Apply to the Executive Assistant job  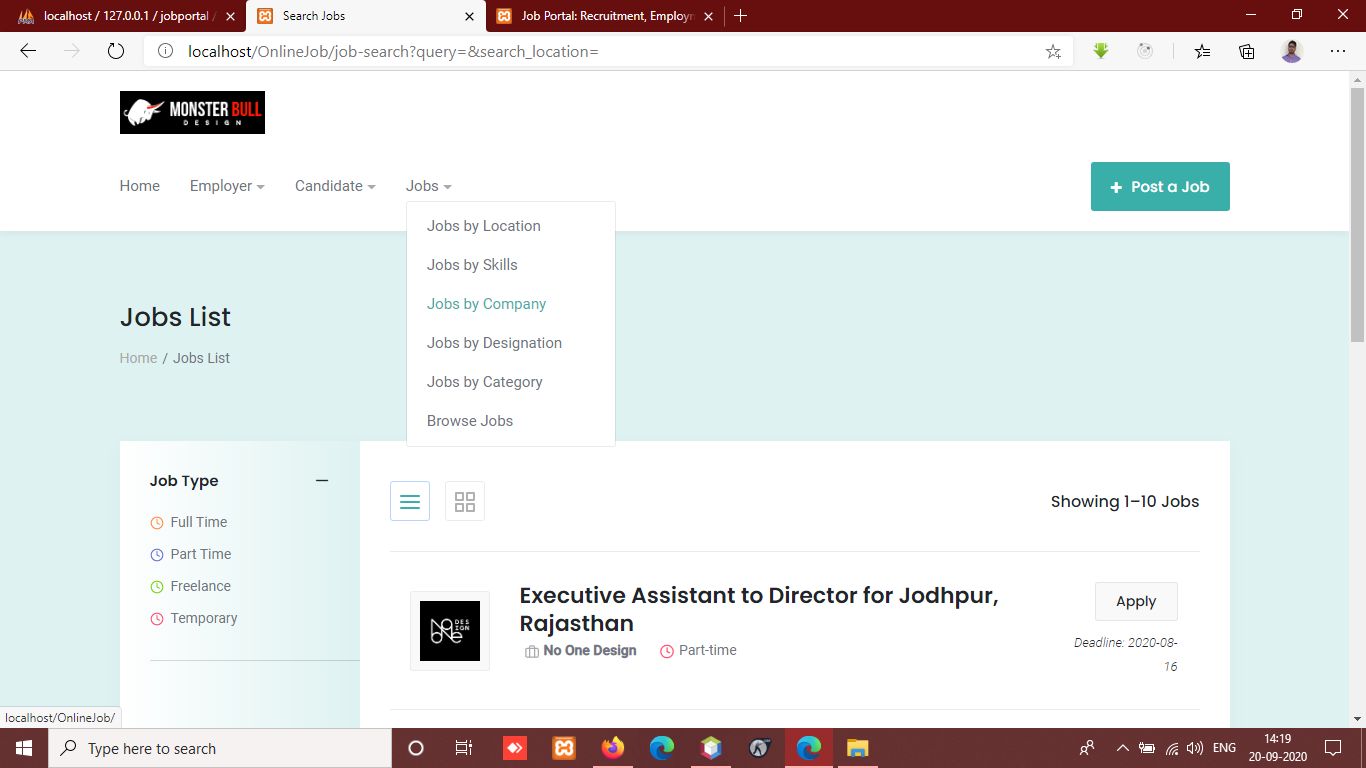coord(1136,601)
